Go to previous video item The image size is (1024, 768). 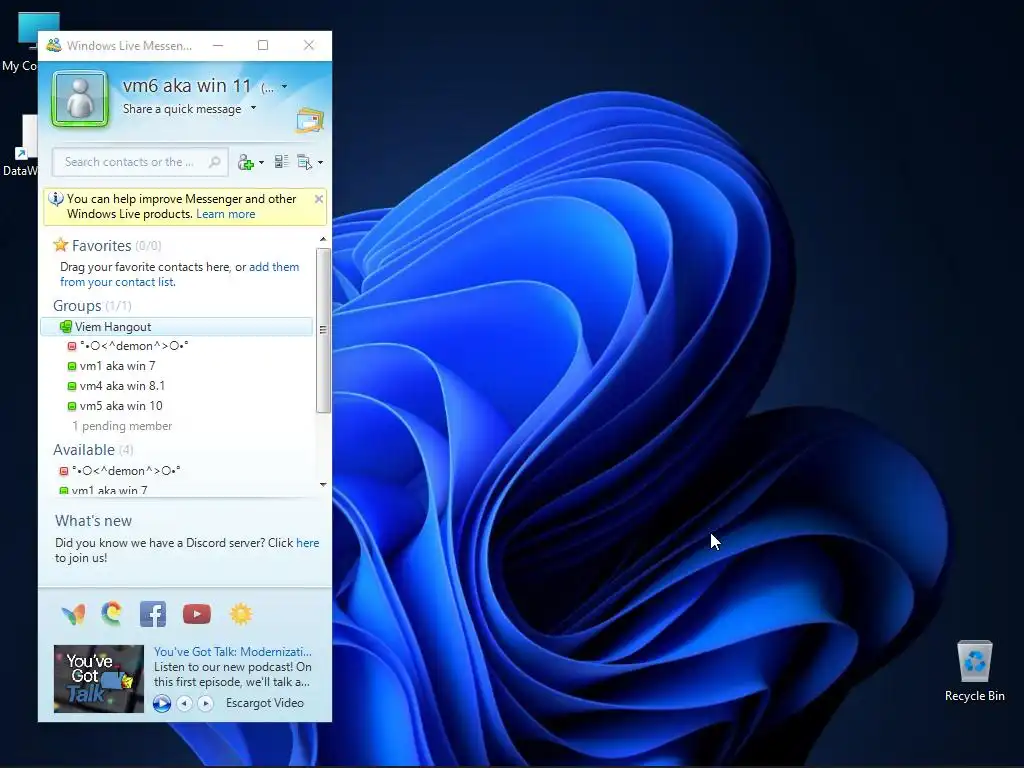(184, 703)
